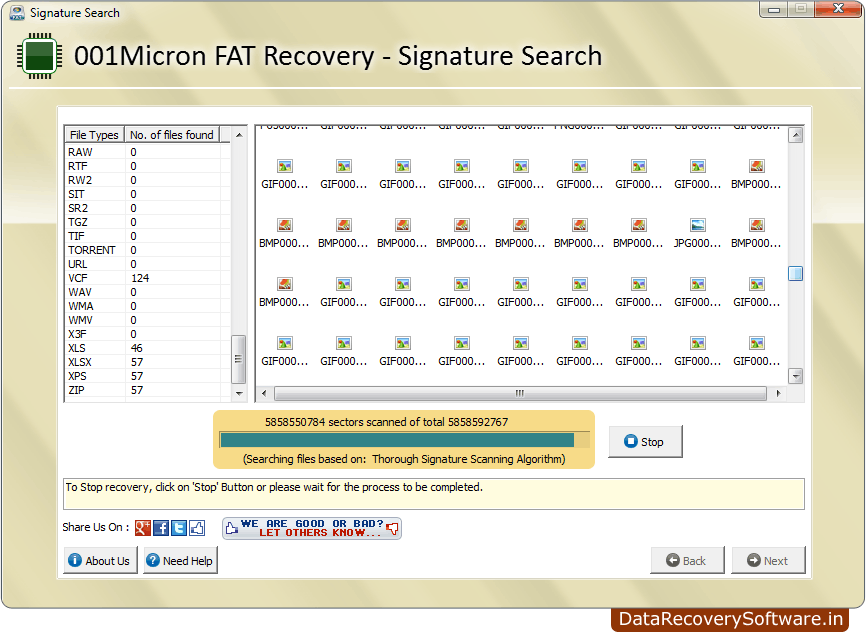Select the RW2 file type row
This screenshot has width=866, height=632.
point(147,180)
